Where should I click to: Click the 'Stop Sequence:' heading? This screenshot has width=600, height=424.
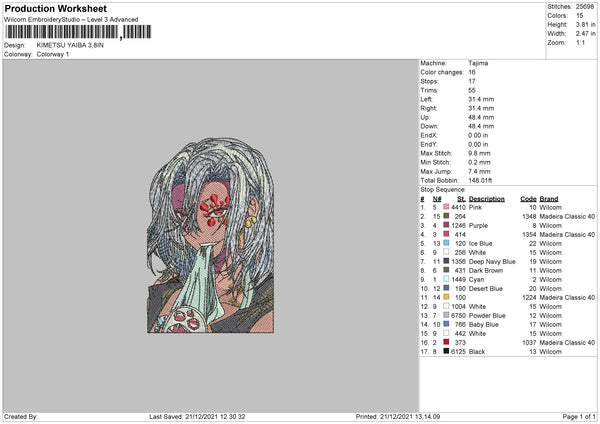click(443, 189)
